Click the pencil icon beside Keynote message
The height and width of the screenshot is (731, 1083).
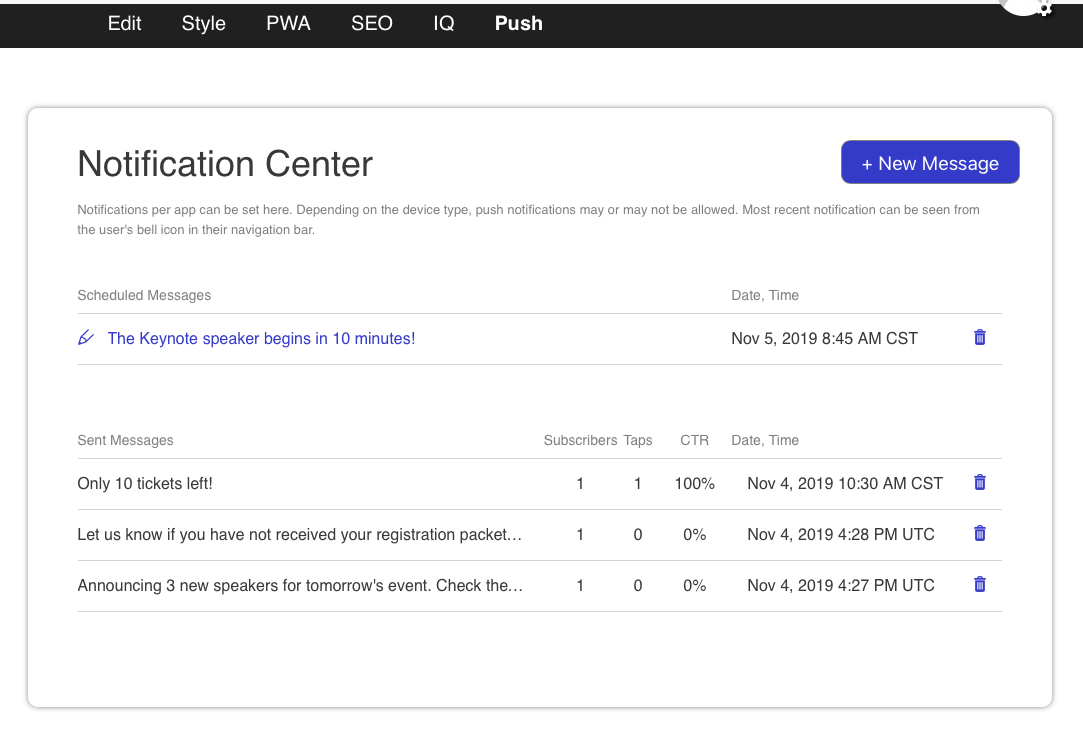(x=86, y=338)
